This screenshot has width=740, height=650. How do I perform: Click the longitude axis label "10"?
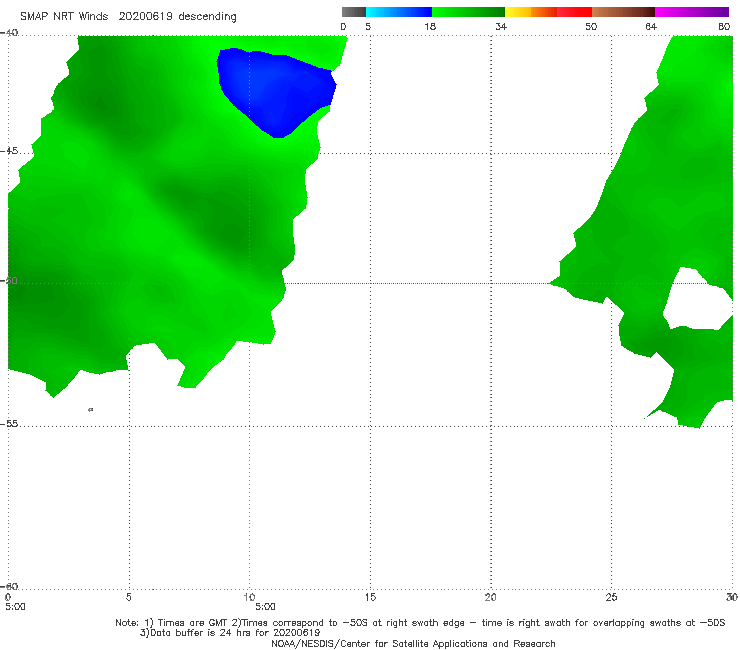249,597
